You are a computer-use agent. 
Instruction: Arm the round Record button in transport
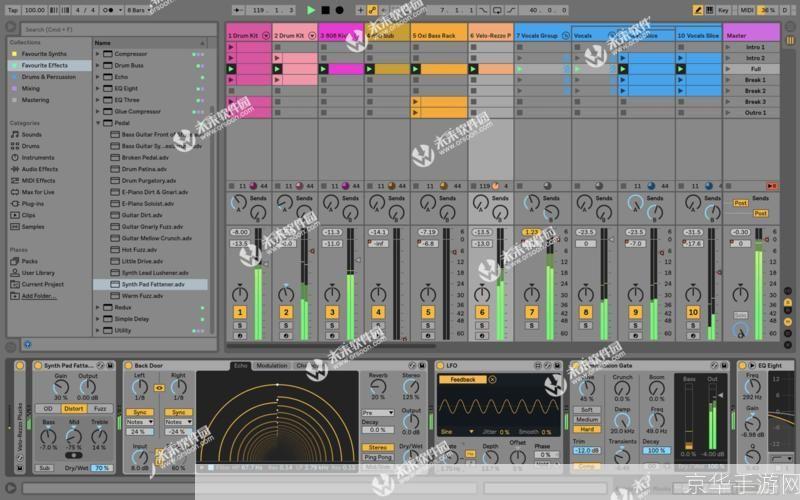pyautogui.click(x=340, y=10)
